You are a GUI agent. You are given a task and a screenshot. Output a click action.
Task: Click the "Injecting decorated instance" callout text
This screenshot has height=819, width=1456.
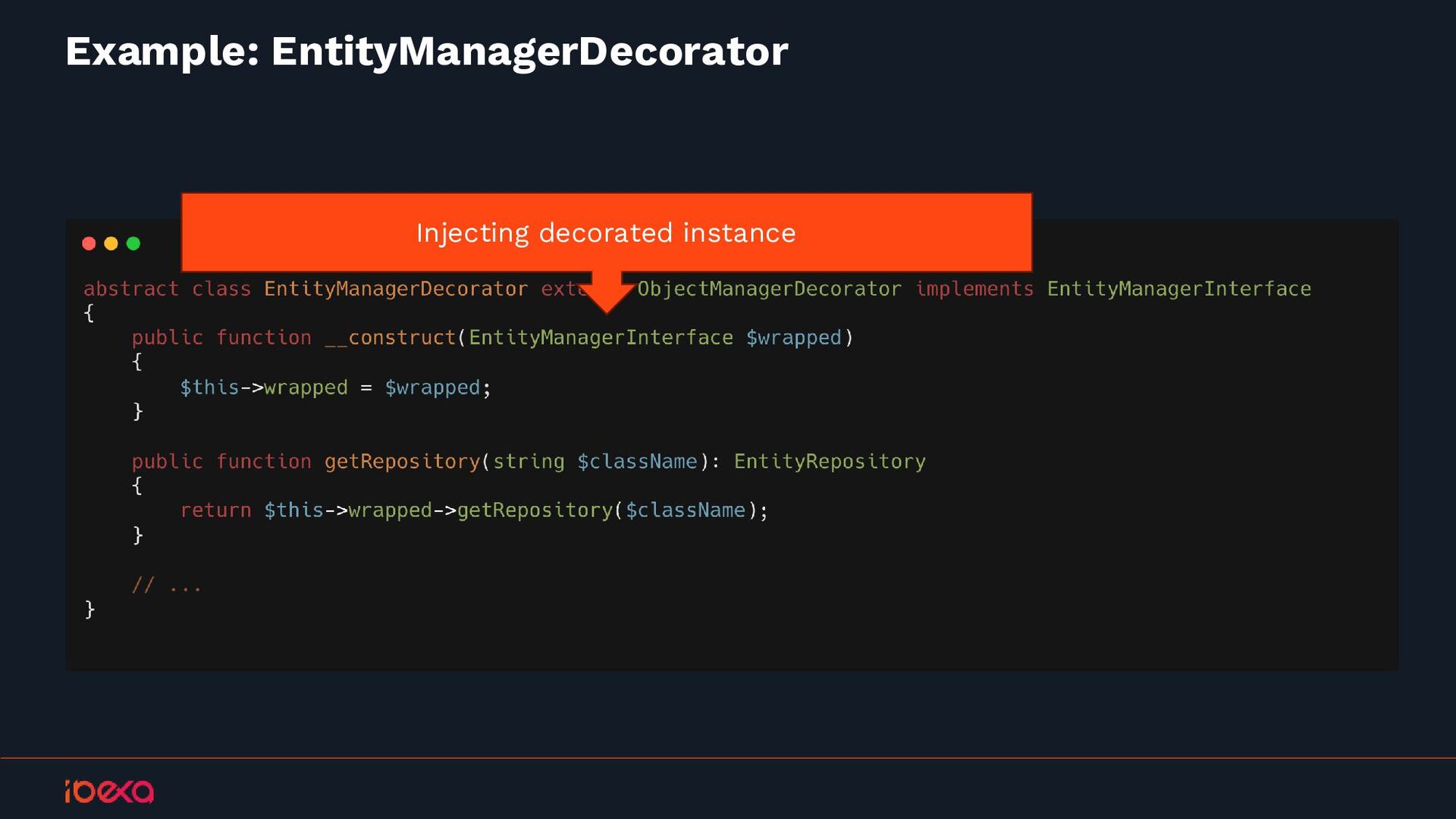click(x=605, y=233)
